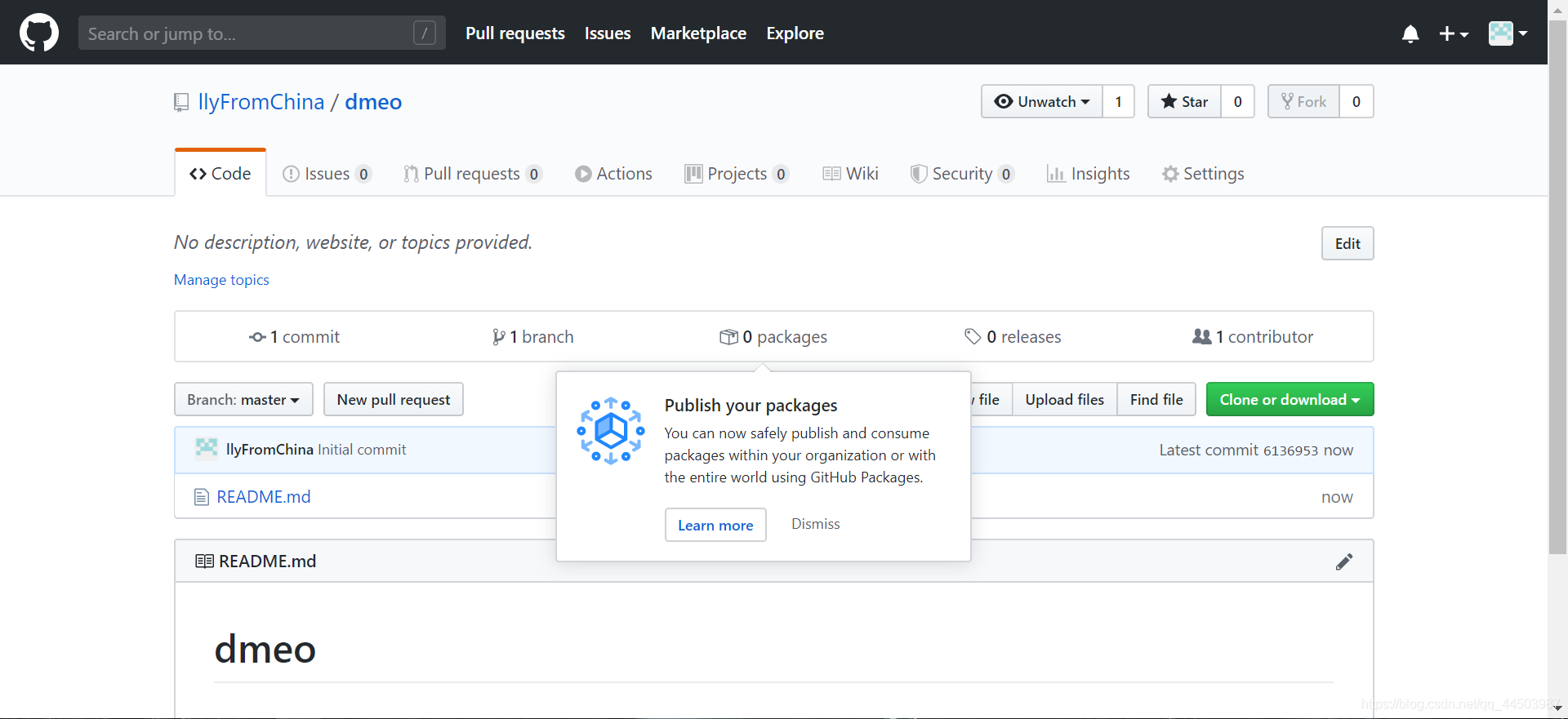Open the Insights tab
The image size is (1568, 719).
1089,174
